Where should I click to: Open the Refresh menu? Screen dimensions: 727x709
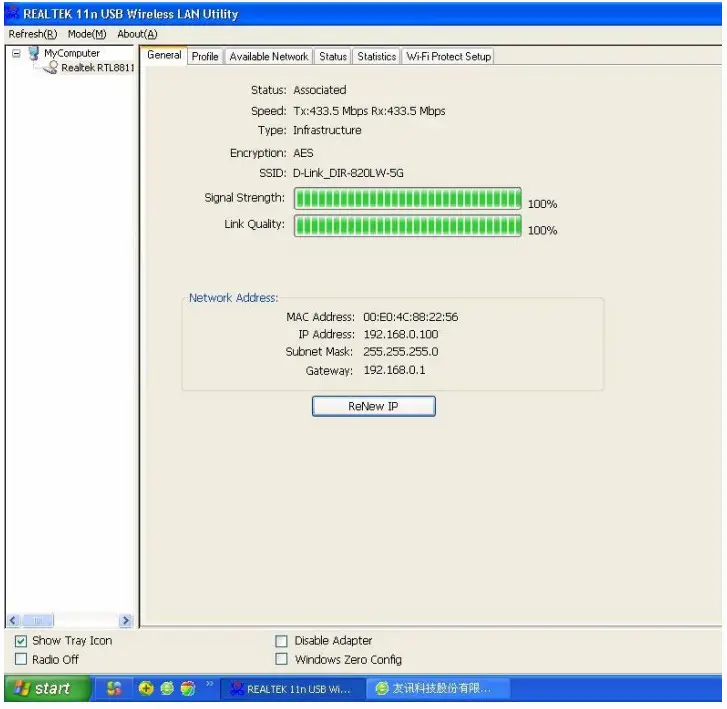tap(32, 34)
